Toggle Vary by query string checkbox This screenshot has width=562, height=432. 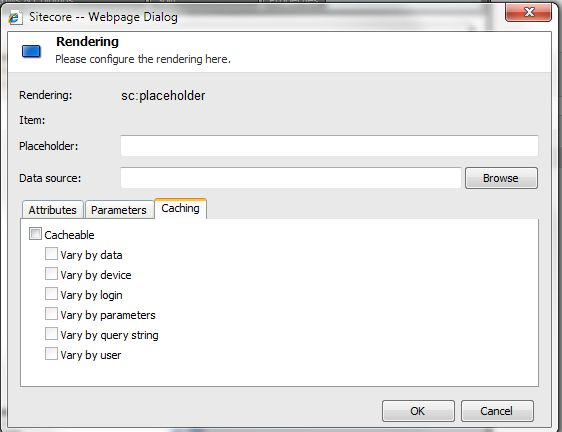(x=51, y=334)
